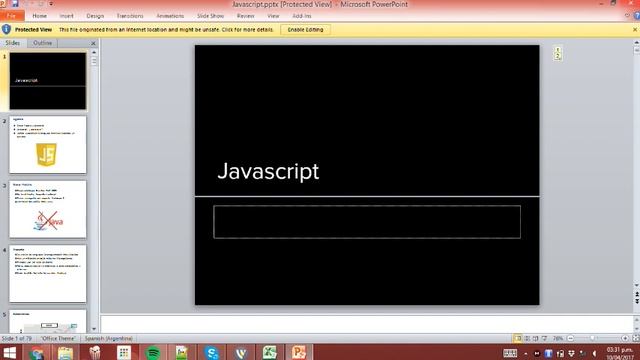
Task: Switch to the Slide Show ribbon tab
Action: point(211,16)
